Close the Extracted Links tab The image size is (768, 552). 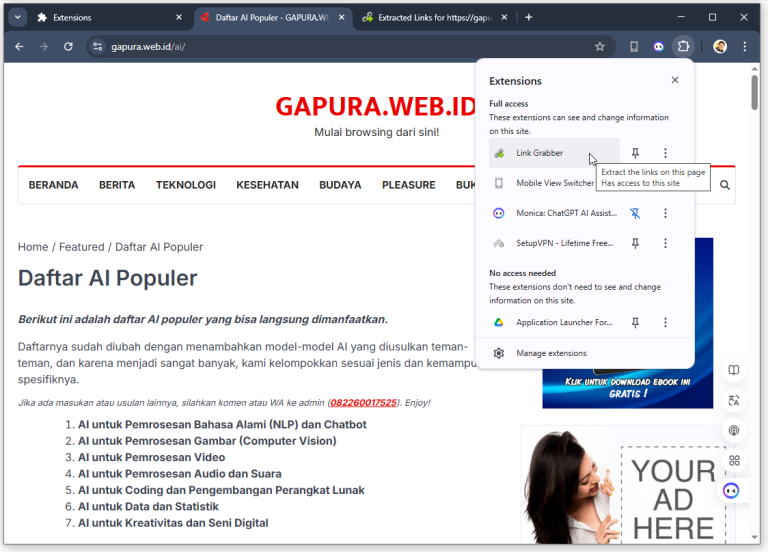[x=504, y=17]
